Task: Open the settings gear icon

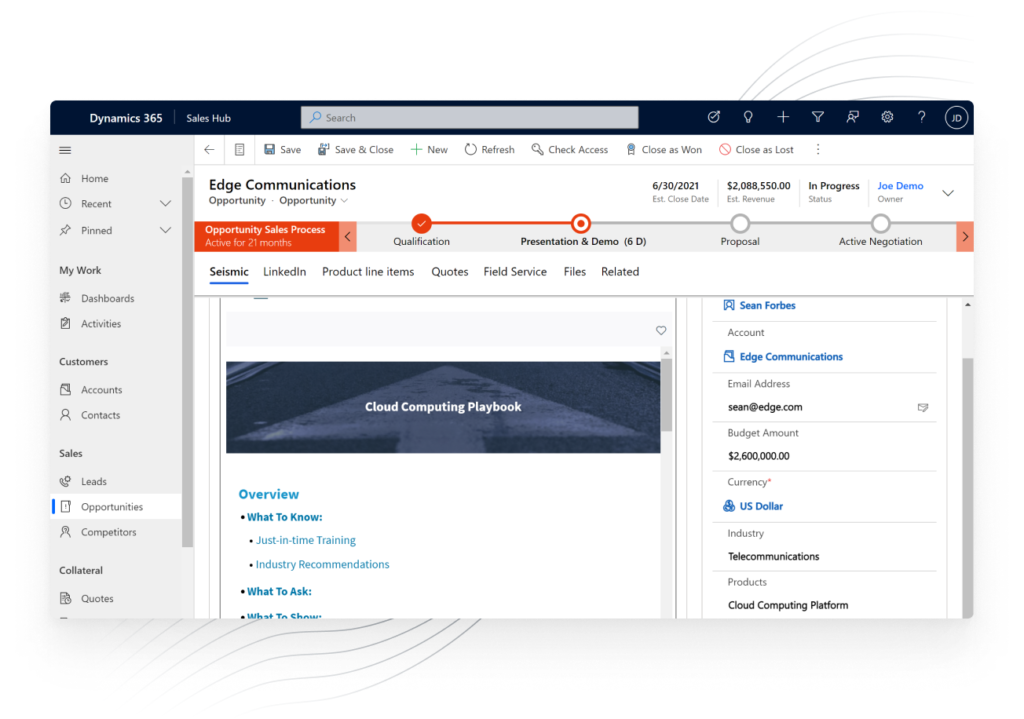Action: click(887, 117)
